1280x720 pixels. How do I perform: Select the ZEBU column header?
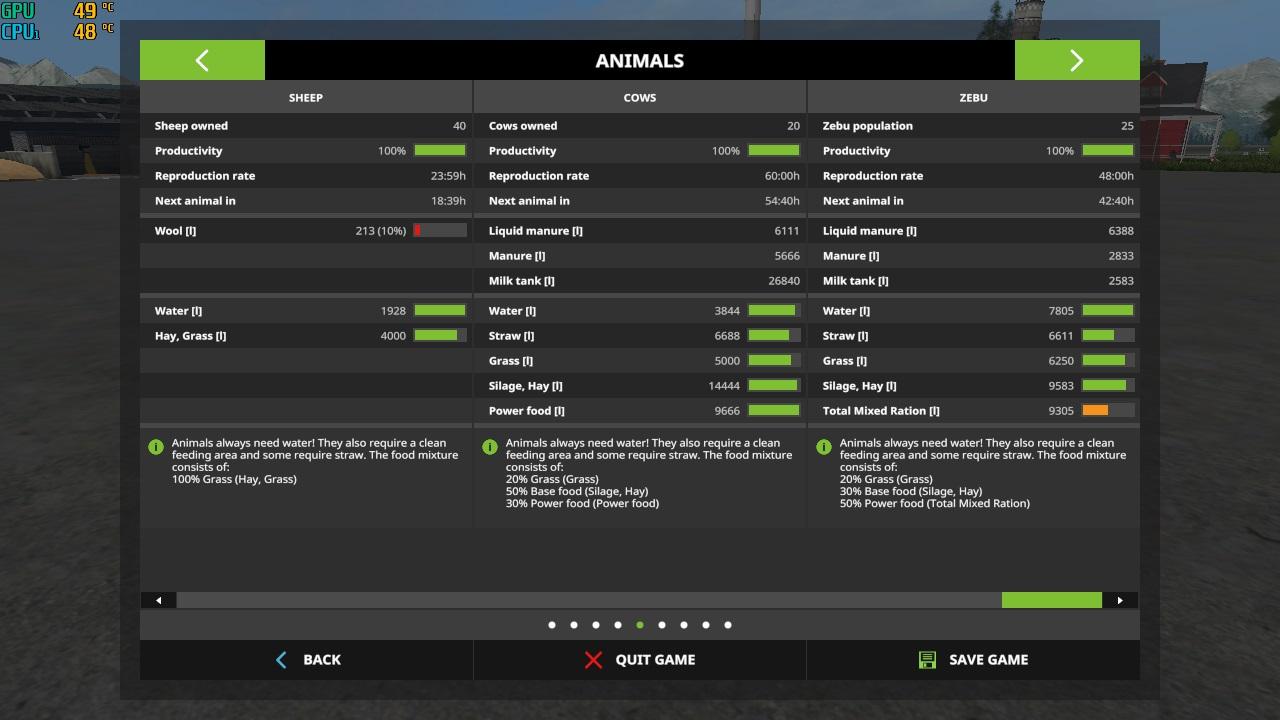973,98
